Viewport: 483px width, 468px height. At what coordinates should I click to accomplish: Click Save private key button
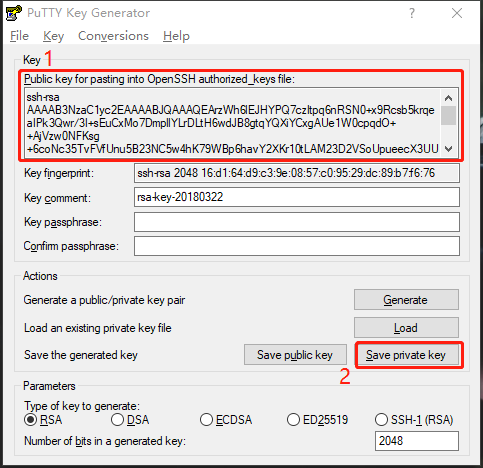point(406,355)
